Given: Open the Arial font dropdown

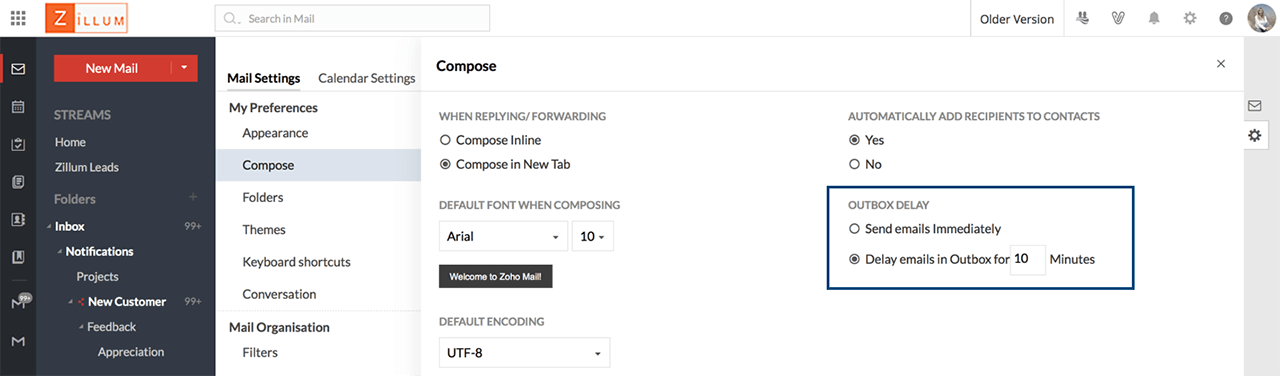Looking at the screenshot, I should coord(503,237).
